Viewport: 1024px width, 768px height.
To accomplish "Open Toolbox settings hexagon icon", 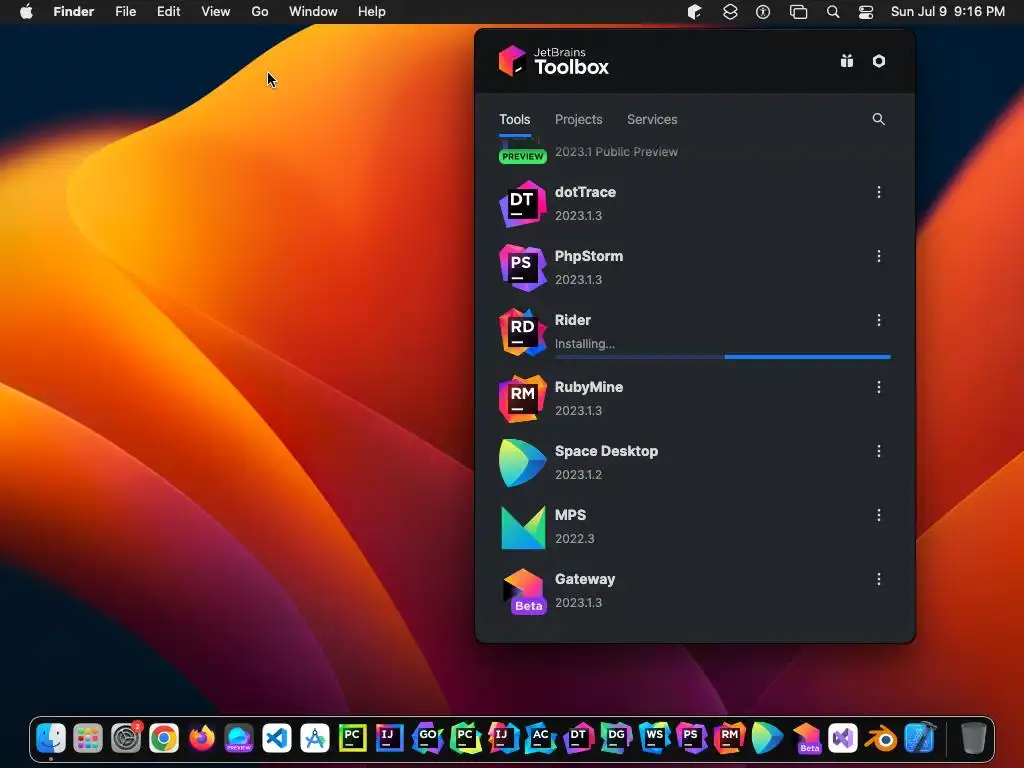I will pyautogui.click(x=879, y=61).
